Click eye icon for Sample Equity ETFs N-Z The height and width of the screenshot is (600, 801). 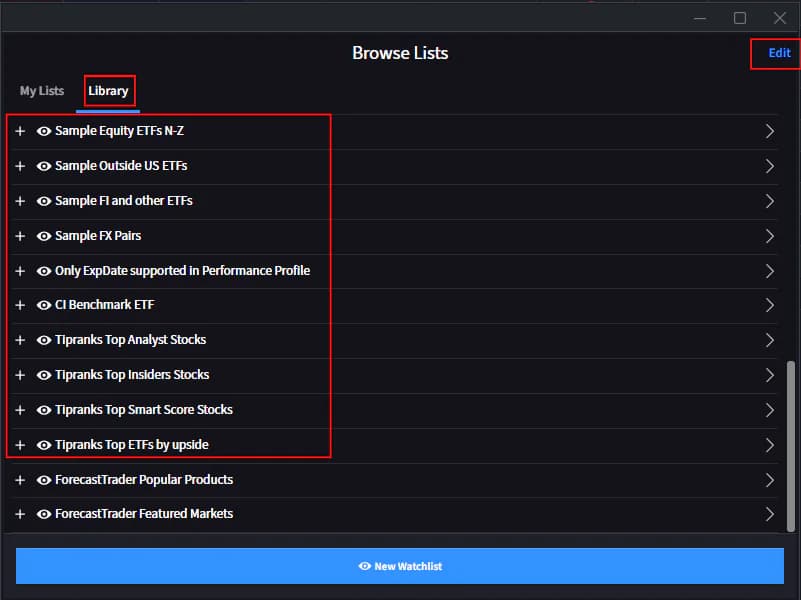[44, 131]
